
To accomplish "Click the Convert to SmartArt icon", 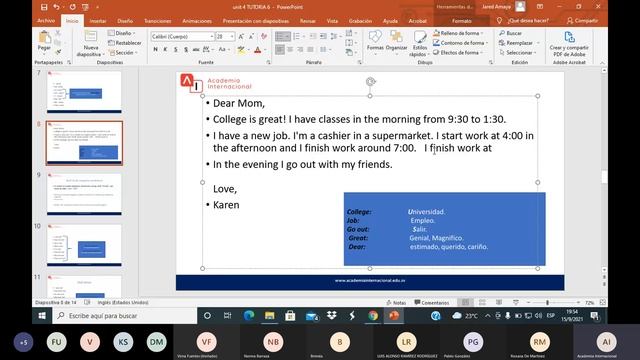I will pos(350,52).
